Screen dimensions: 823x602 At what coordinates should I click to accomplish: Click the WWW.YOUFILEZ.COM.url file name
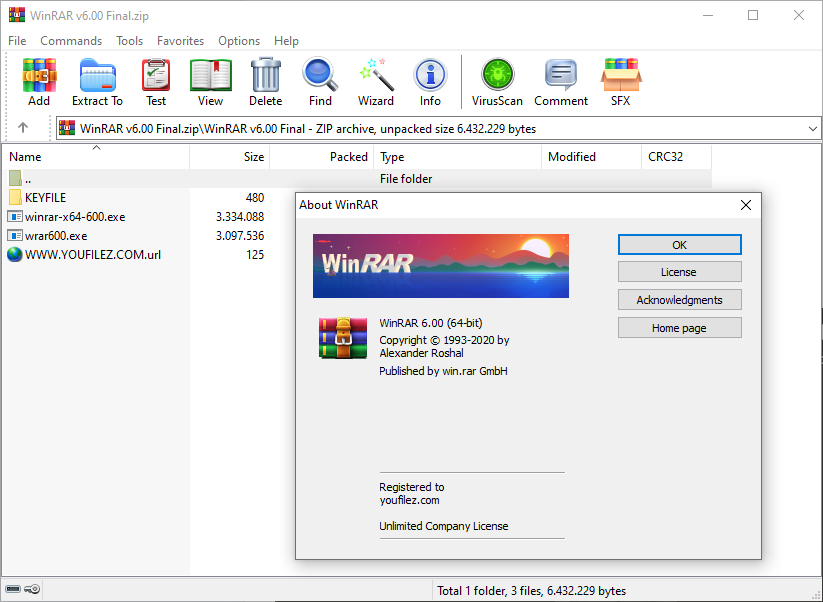[x=93, y=255]
